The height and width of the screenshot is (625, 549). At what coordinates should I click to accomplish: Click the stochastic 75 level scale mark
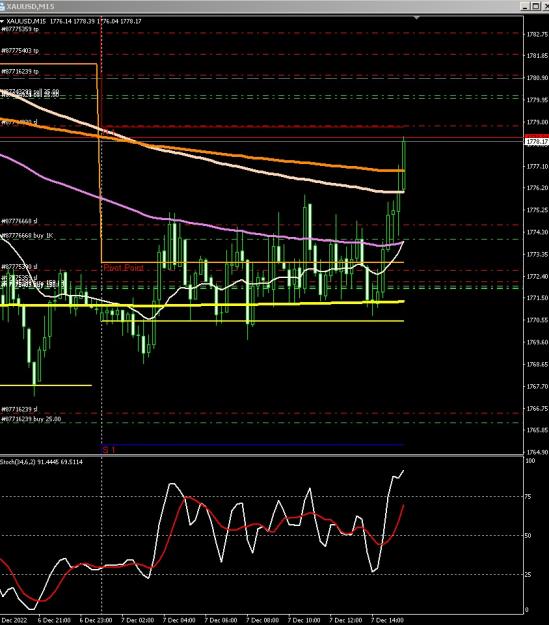click(x=528, y=496)
